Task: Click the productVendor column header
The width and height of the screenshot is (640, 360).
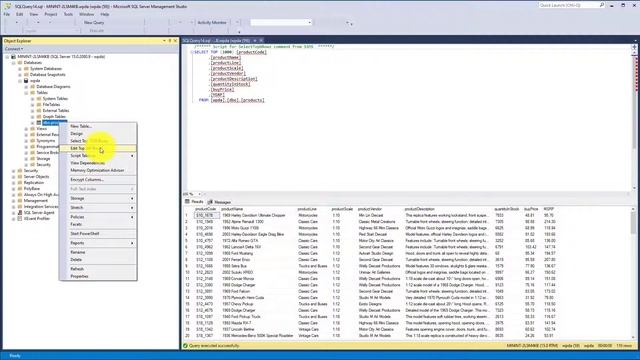Action: click(x=370, y=209)
